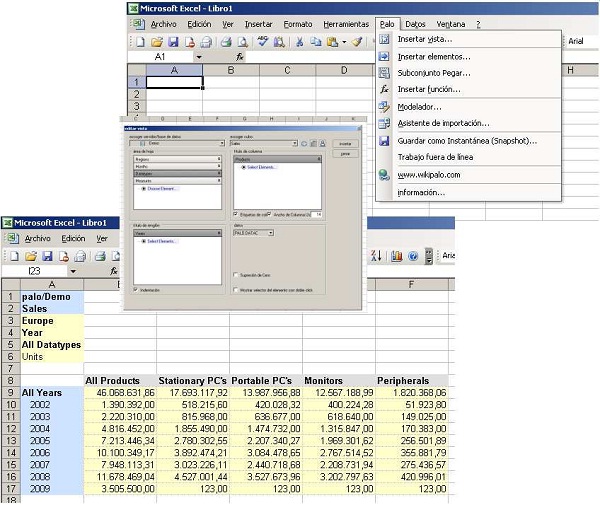Click Choose Element link in page area
Screen dimensions: 600x505
(161, 189)
